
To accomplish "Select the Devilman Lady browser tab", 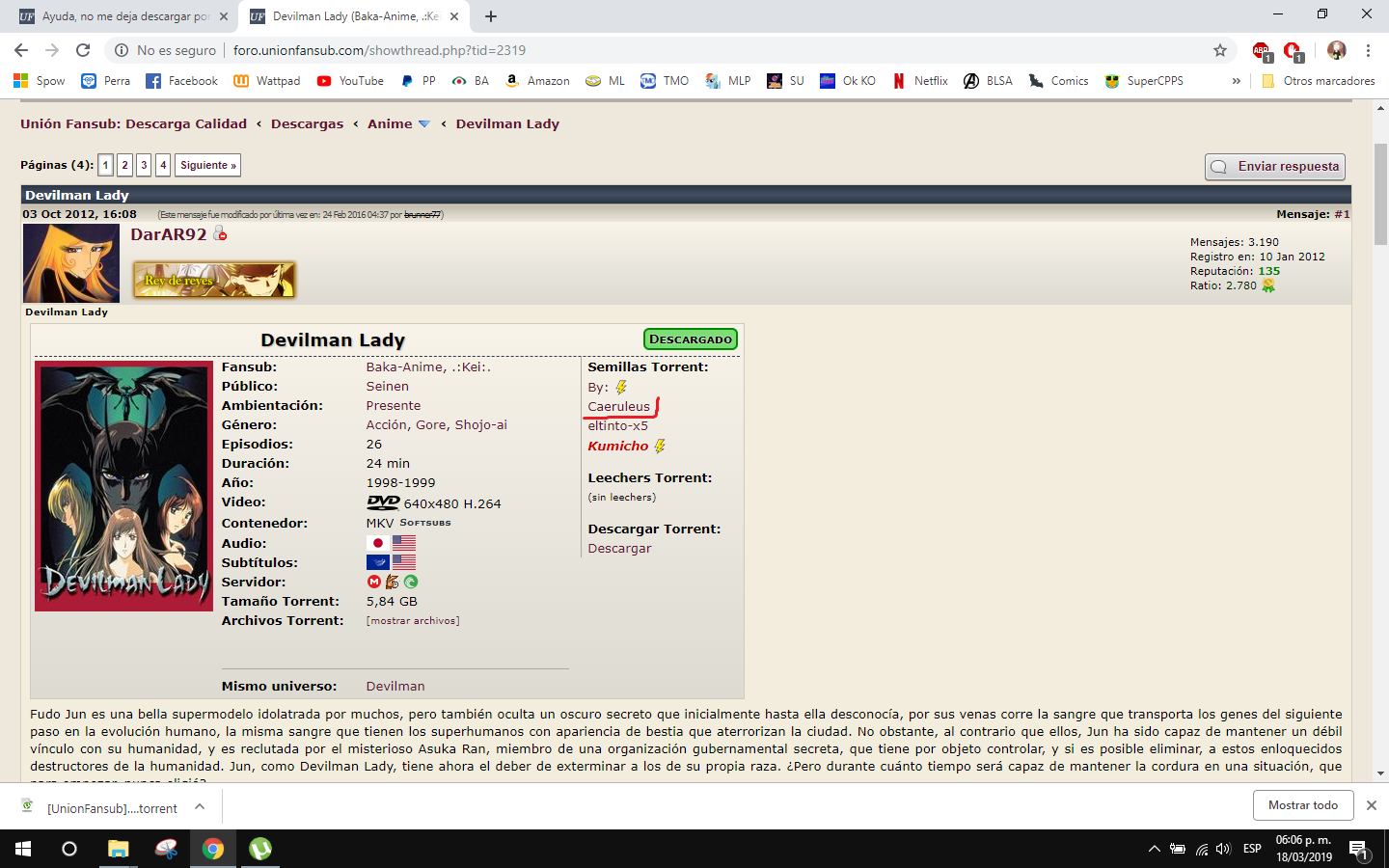I will (x=352, y=16).
